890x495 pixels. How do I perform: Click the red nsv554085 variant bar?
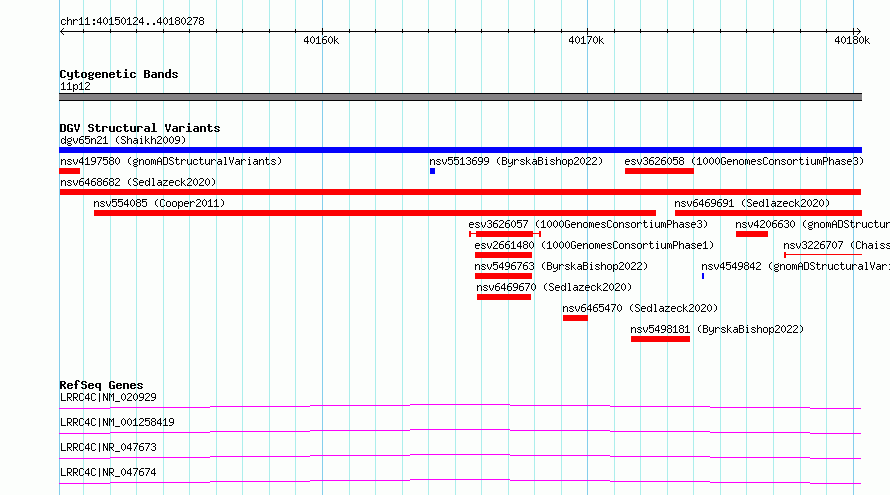click(375, 213)
